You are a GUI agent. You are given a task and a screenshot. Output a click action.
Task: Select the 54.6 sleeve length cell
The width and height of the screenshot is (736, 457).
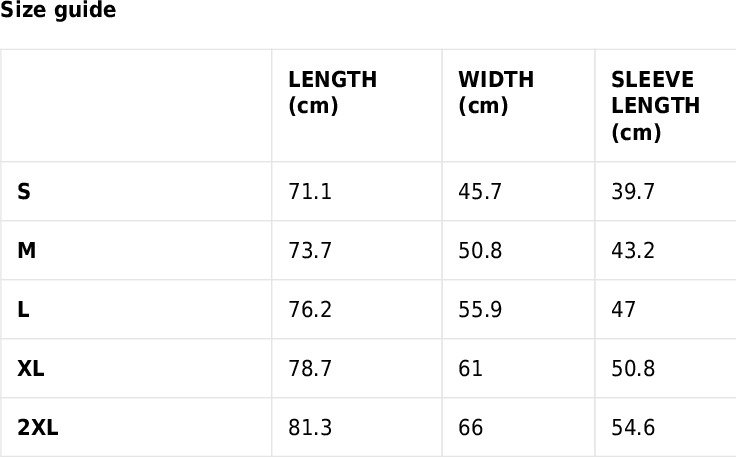(x=633, y=428)
